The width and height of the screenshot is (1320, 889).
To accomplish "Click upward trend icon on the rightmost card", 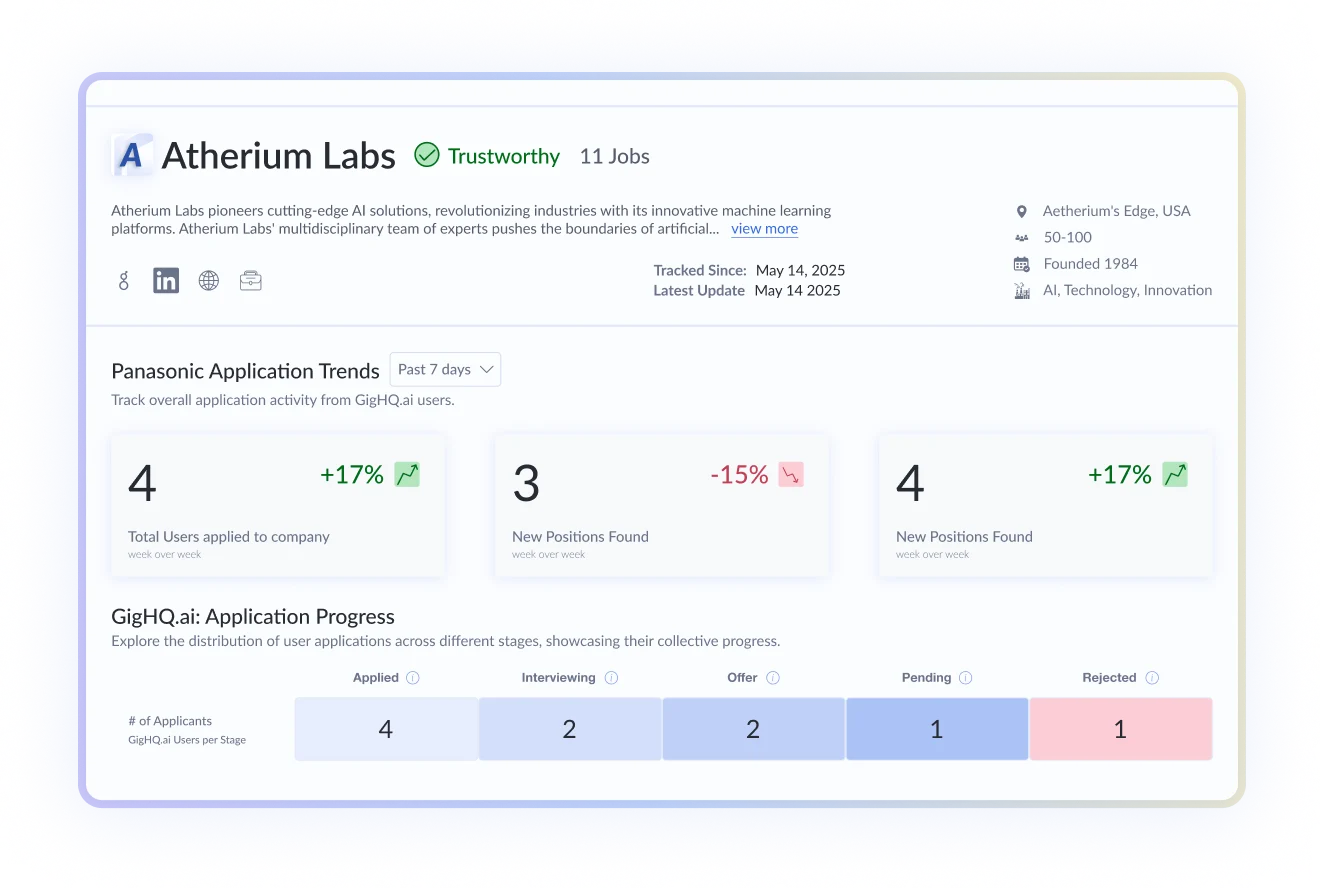I will point(1175,474).
